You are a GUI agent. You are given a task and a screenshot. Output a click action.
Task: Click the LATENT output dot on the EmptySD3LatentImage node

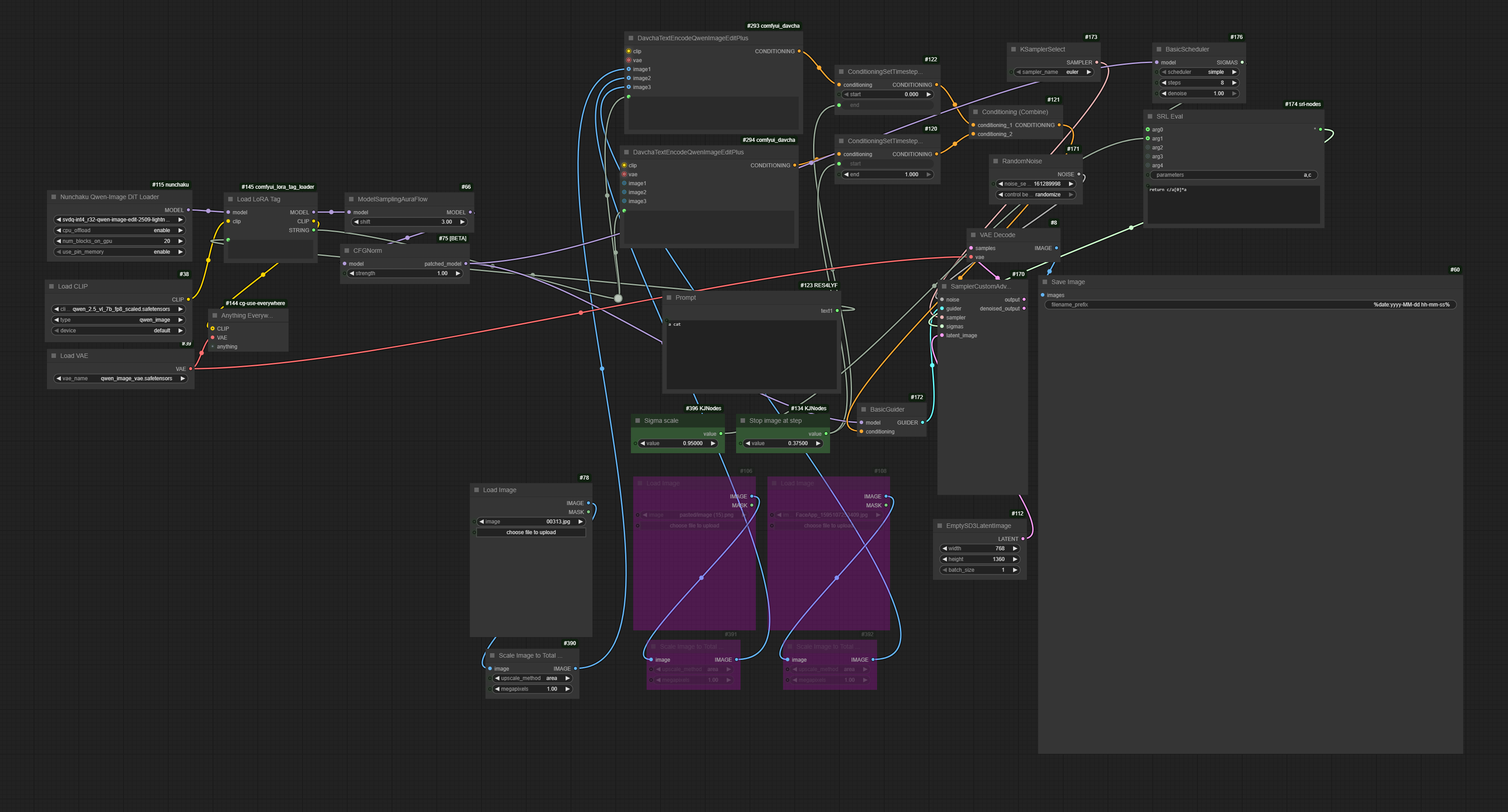pos(1022,539)
